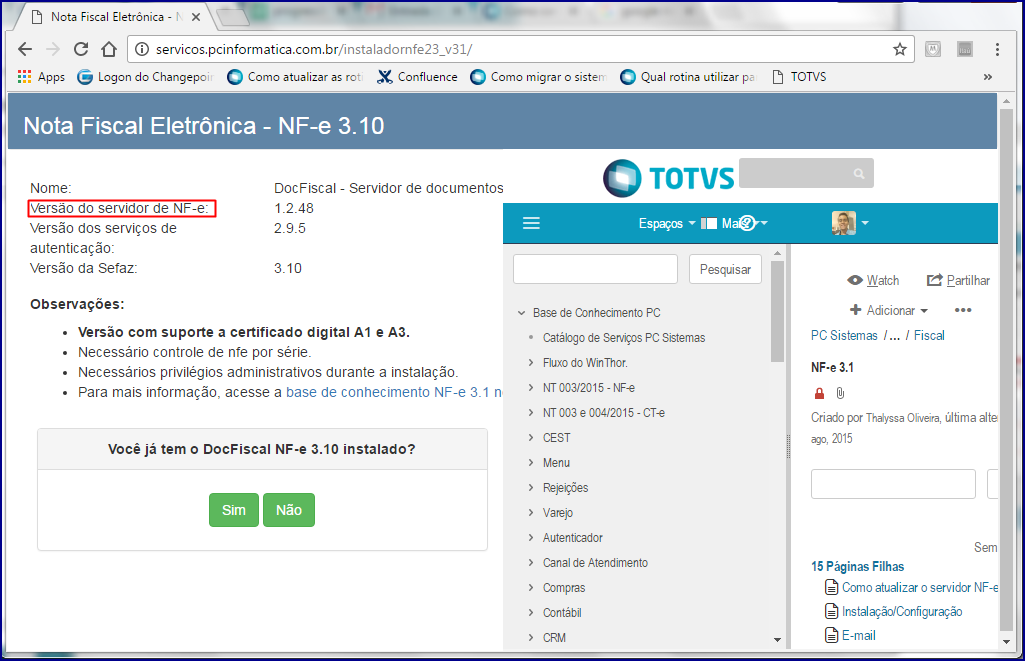Open the E-mail child page

pos(858,636)
